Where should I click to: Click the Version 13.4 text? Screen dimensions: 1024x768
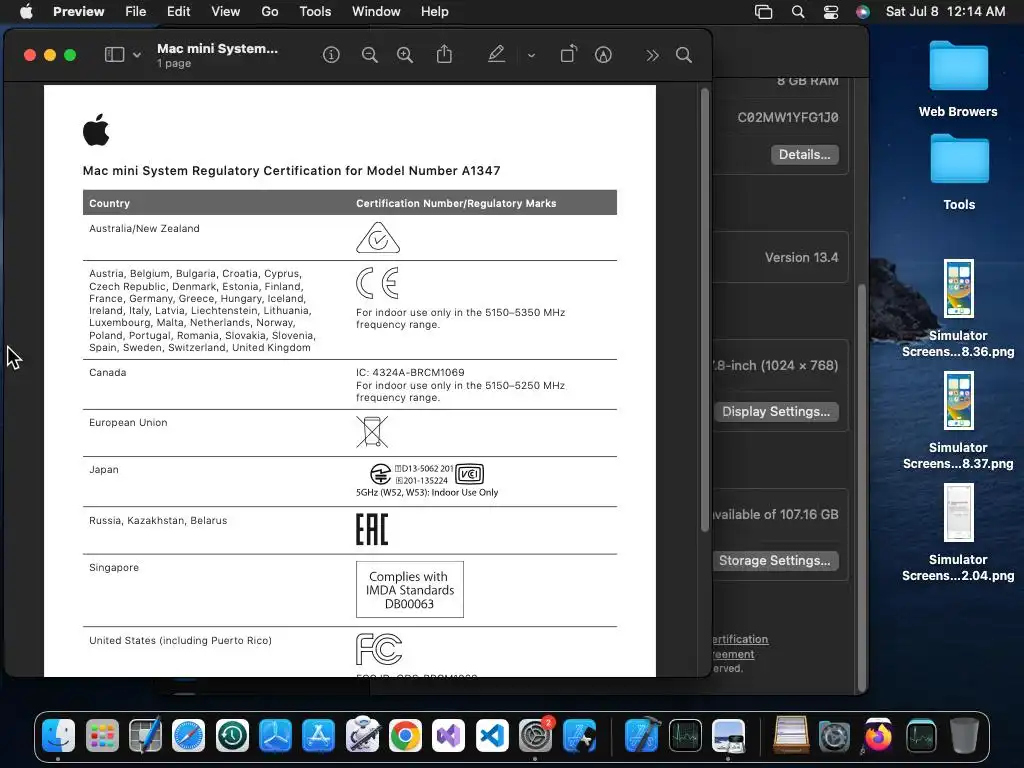pos(801,257)
